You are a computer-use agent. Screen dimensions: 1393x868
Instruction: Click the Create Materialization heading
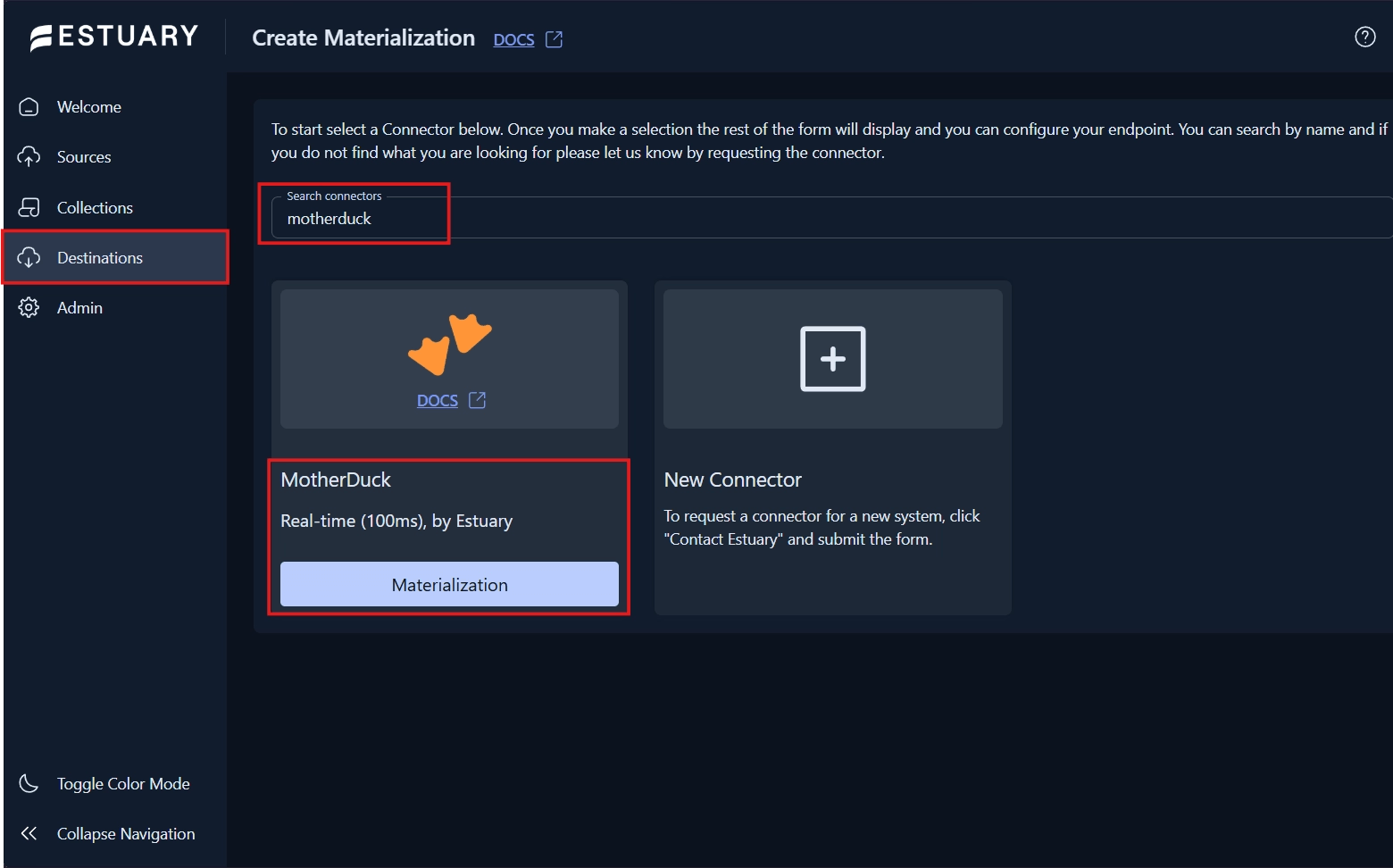[363, 38]
